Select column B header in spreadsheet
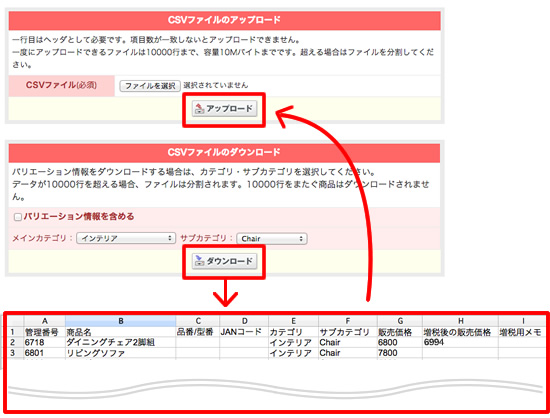This screenshot has width=550, height=418. (x=121, y=321)
